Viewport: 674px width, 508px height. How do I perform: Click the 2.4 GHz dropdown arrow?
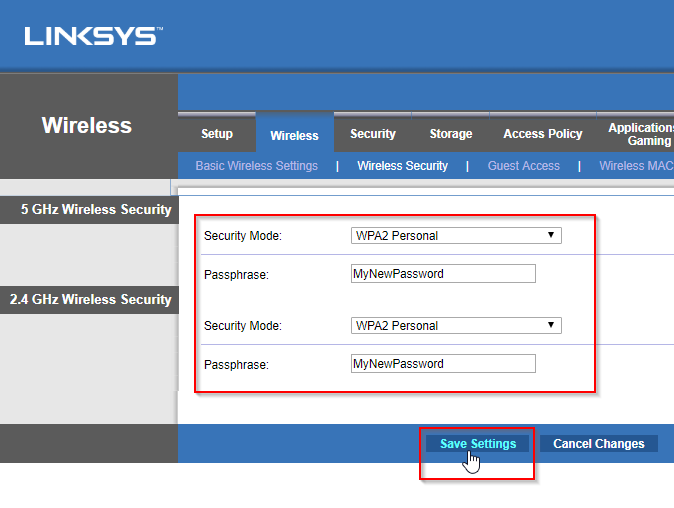coord(551,325)
